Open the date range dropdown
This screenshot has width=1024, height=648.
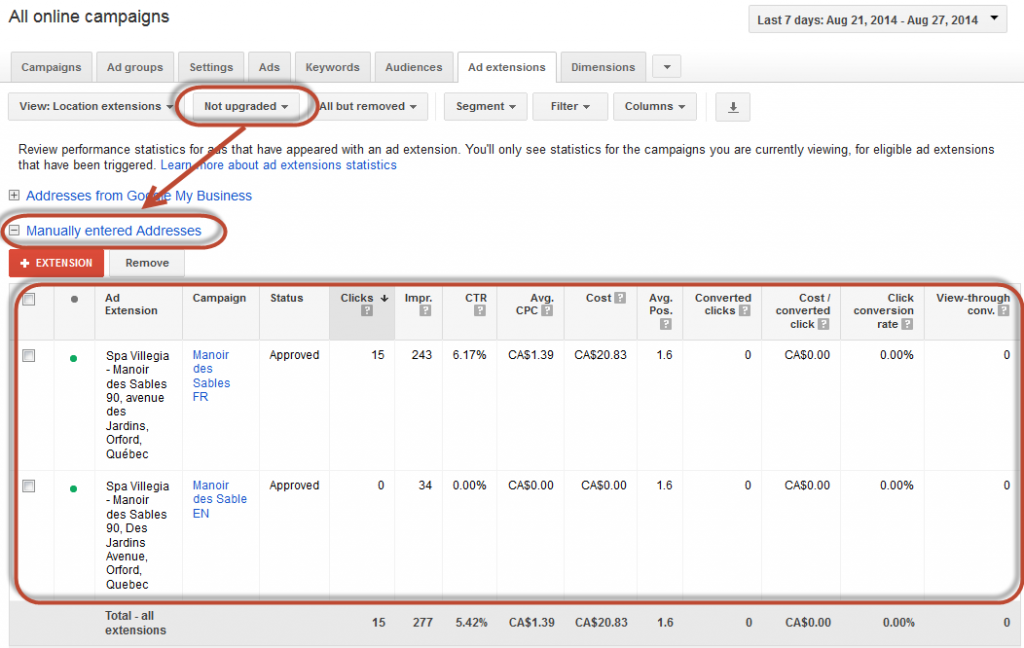[x=878, y=19]
